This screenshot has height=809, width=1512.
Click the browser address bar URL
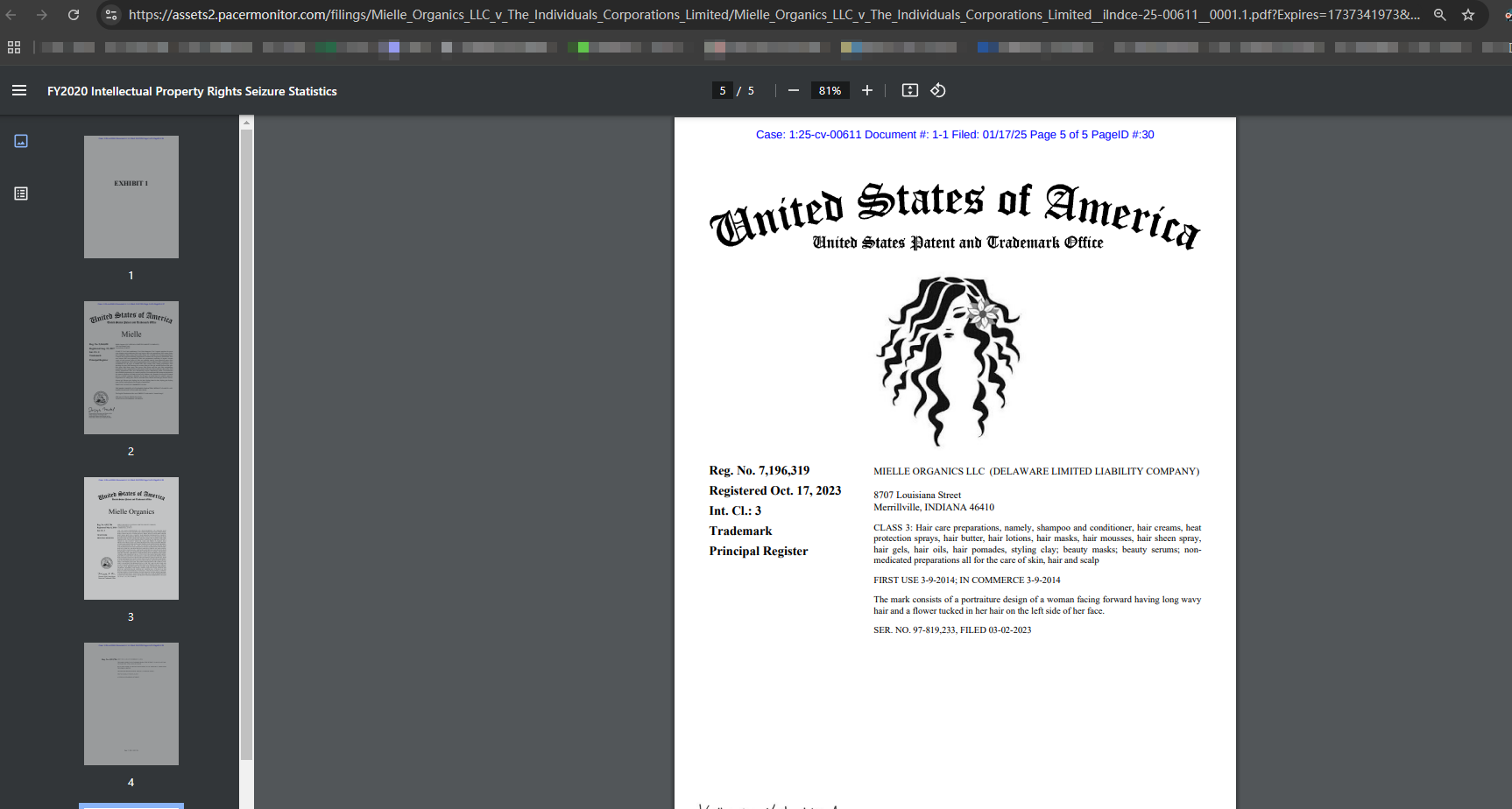(x=771, y=15)
